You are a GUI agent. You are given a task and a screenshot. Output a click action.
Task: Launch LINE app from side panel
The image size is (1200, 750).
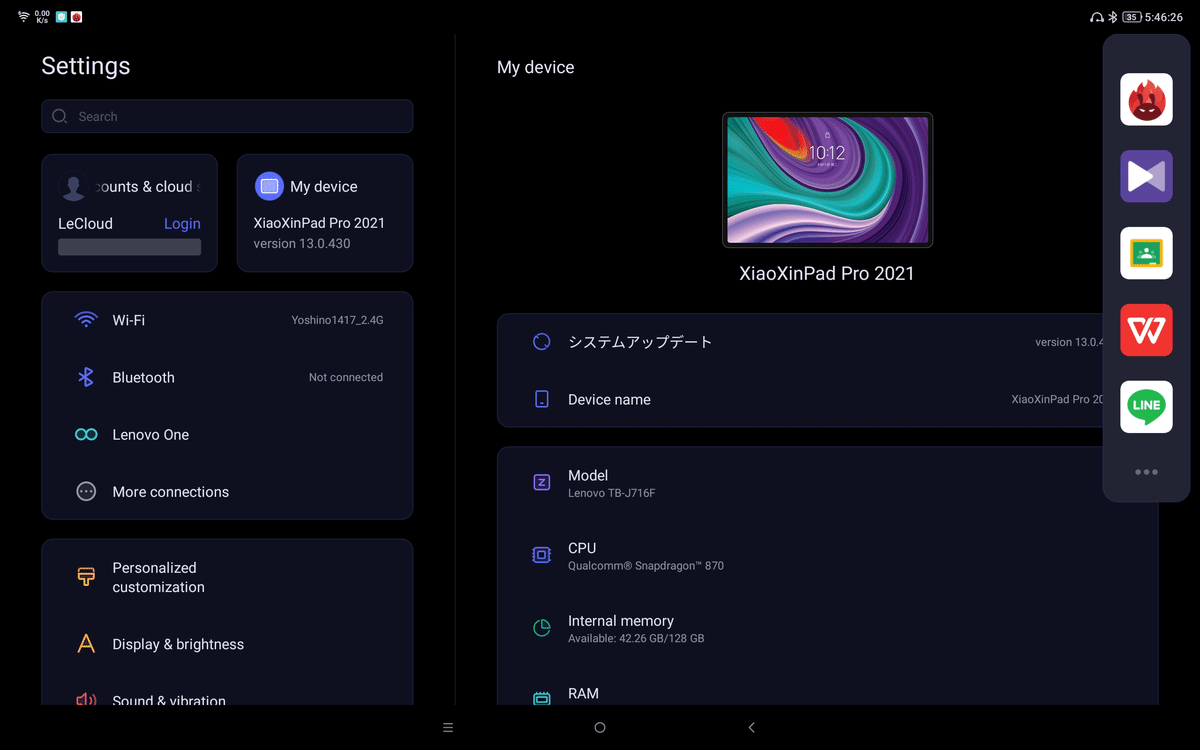[x=1146, y=406]
